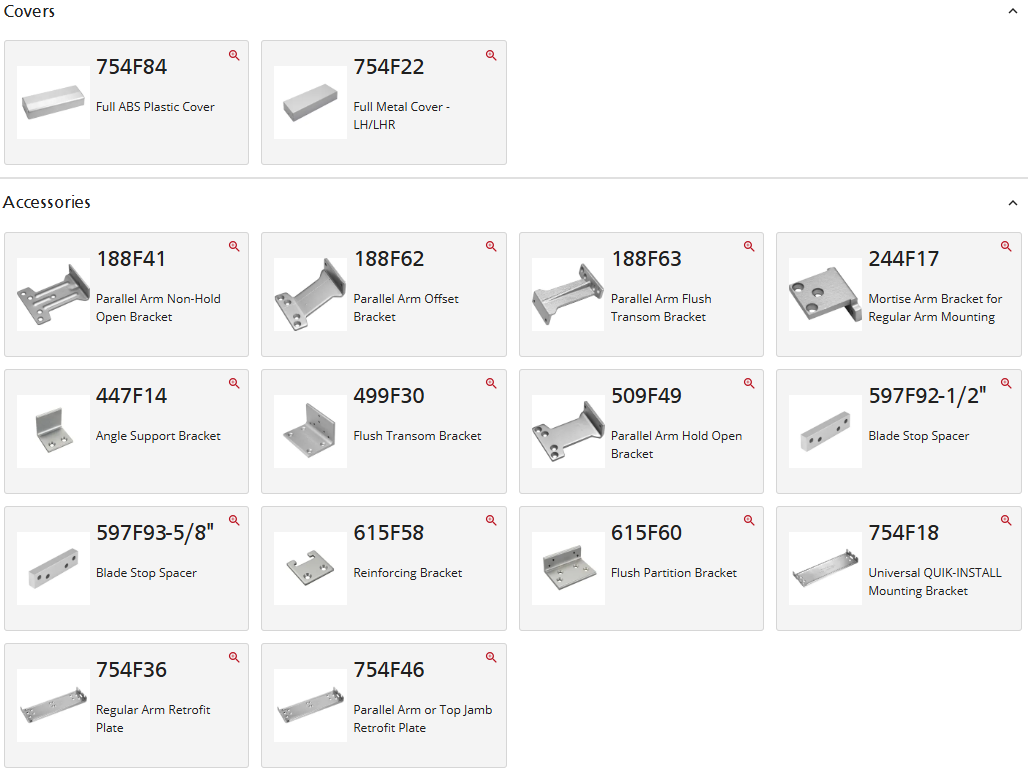Open the Flush Partition Bracket thumbnail image

coord(568,568)
